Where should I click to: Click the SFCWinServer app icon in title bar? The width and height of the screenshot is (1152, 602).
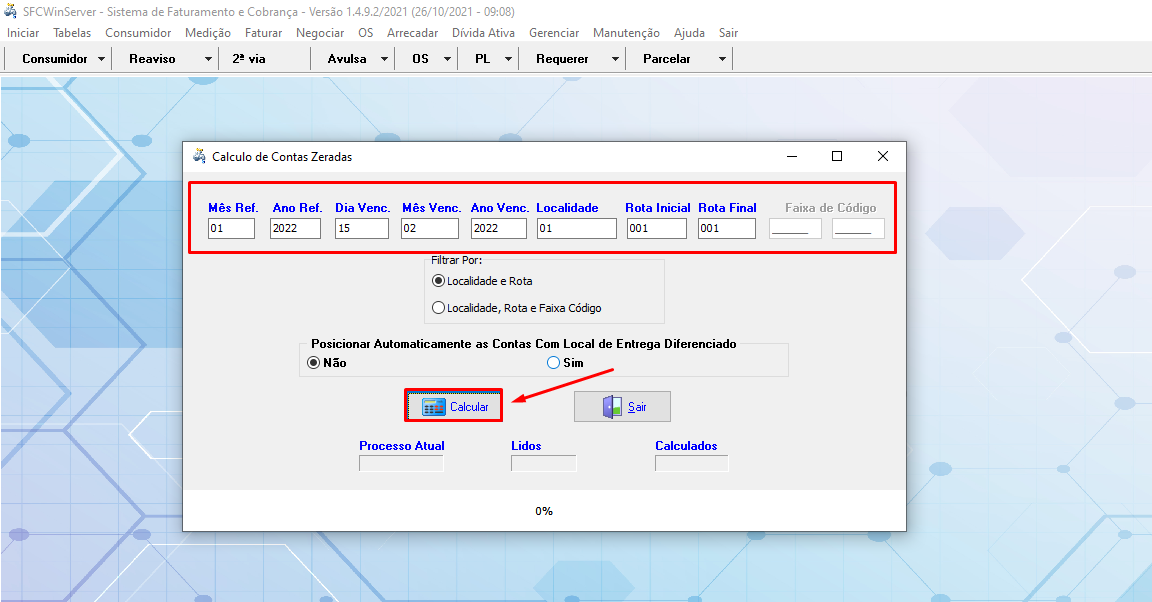[x=11, y=11]
